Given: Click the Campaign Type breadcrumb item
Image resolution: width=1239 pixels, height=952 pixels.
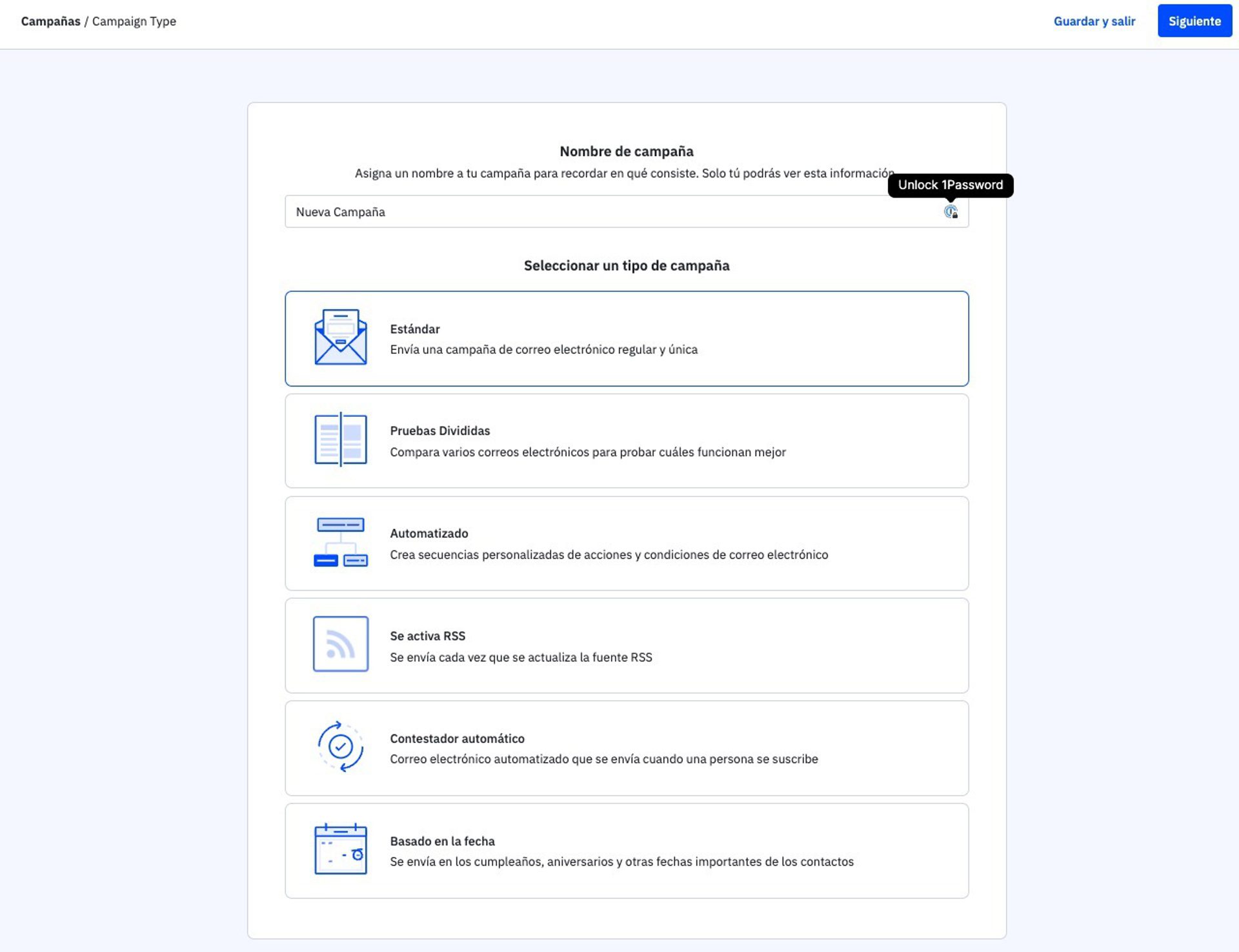Looking at the screenshot, I should click(x=134, y=21).
